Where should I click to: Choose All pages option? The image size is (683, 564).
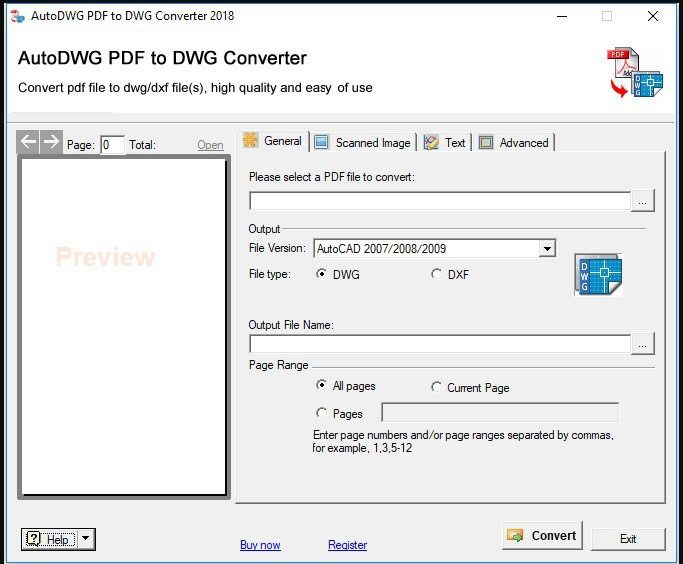tap(345, 385)
